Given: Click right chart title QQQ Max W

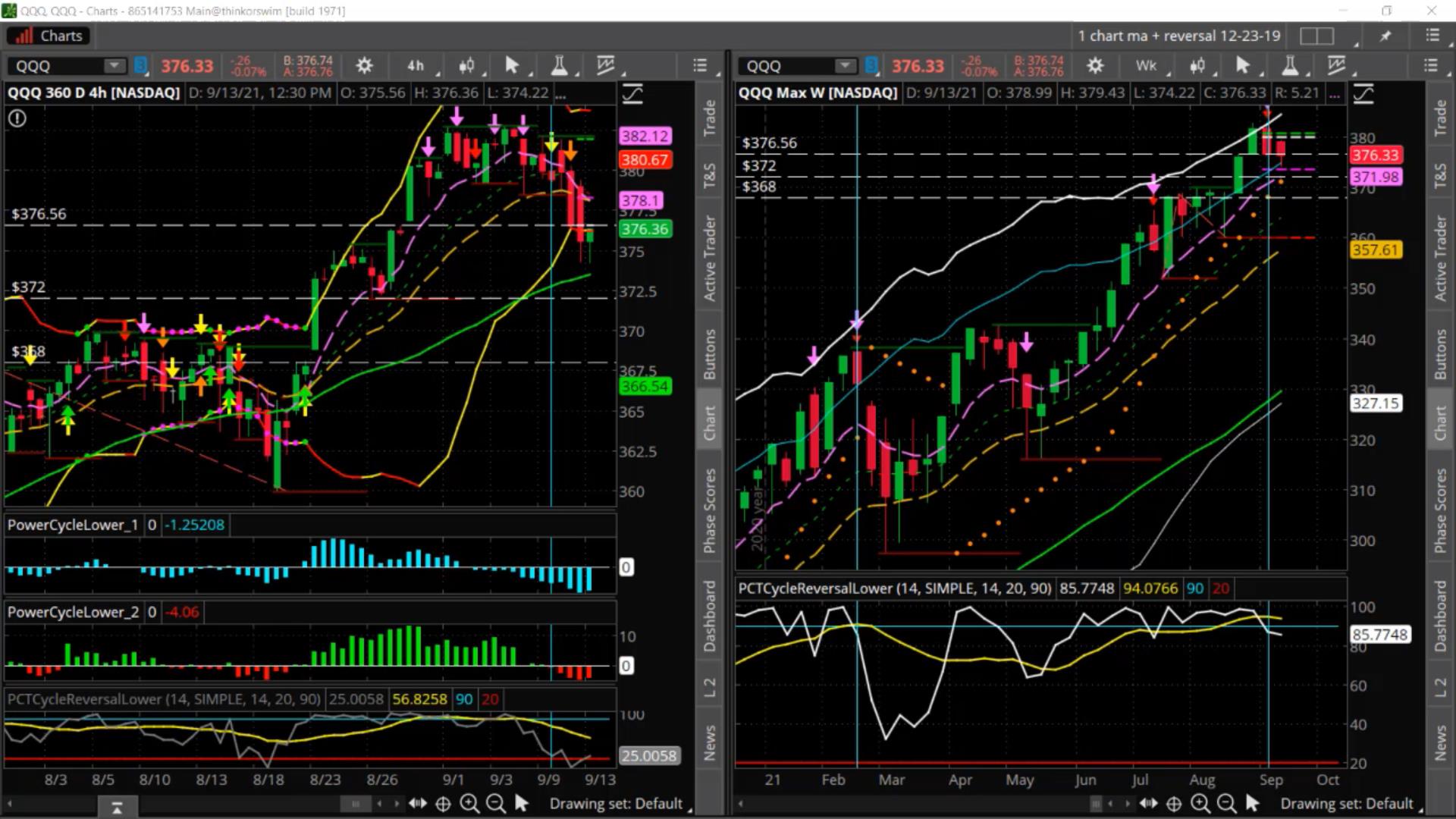Looking at the screenshot, I should (x=817, y=93).
